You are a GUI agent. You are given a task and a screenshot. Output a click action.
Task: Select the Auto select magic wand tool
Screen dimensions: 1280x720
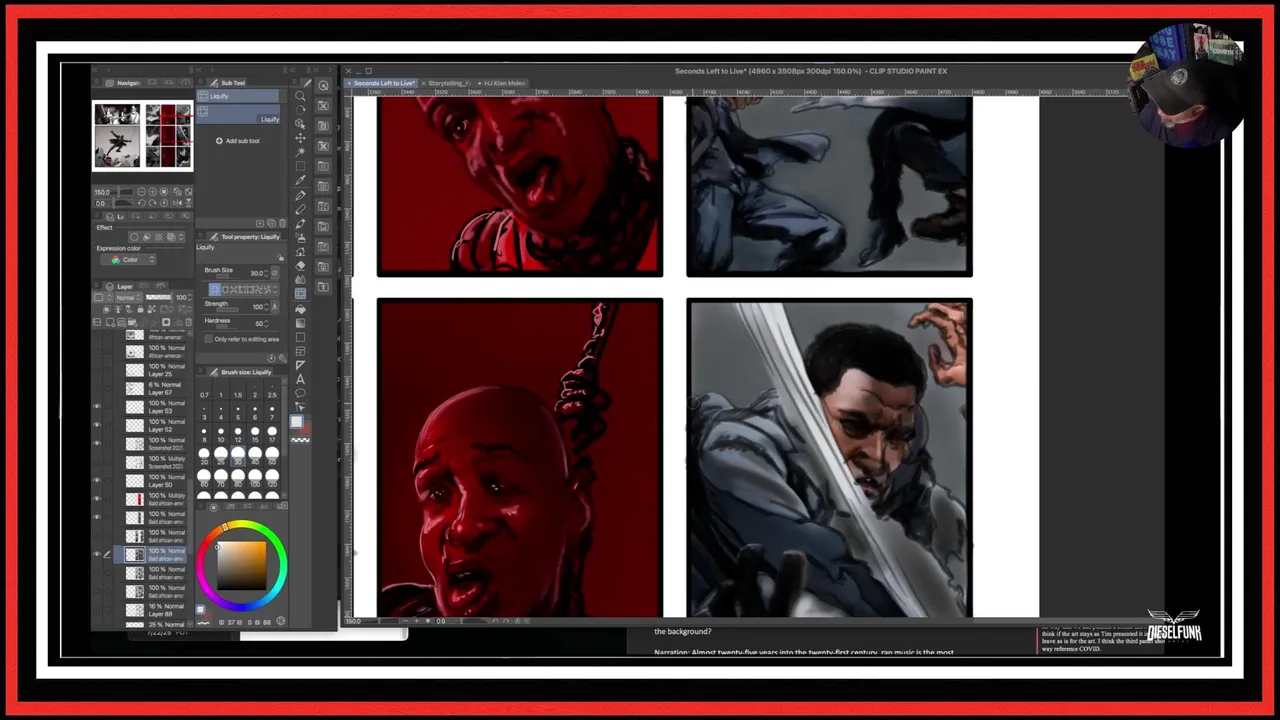(x=300, y=152)
